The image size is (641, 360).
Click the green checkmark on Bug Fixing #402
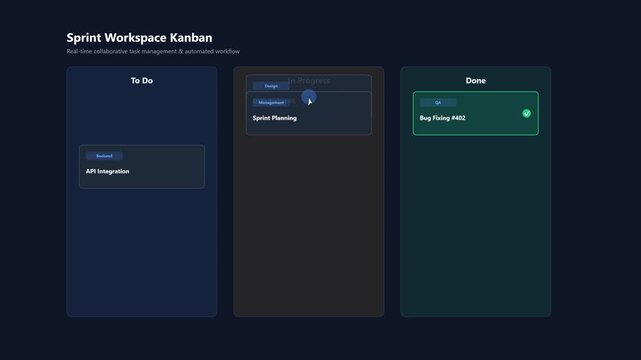click(527, 113)
